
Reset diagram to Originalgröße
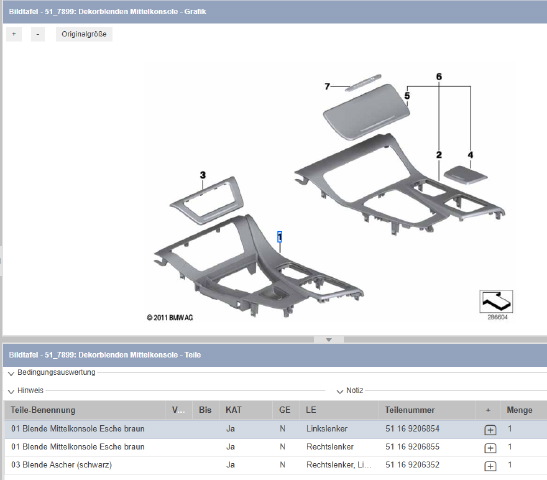pos(84,34)
